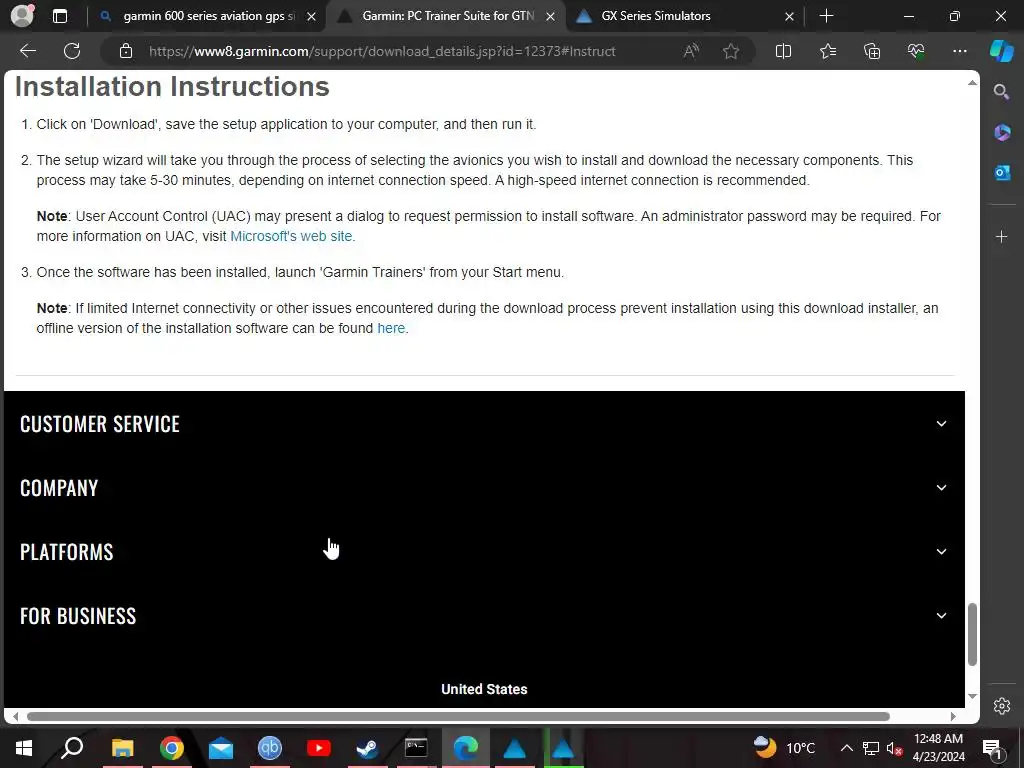Image resolution: width=1024 pixels, height=768 pixels.
Task: Open Edge Settings and more menu
Action: 959,51
